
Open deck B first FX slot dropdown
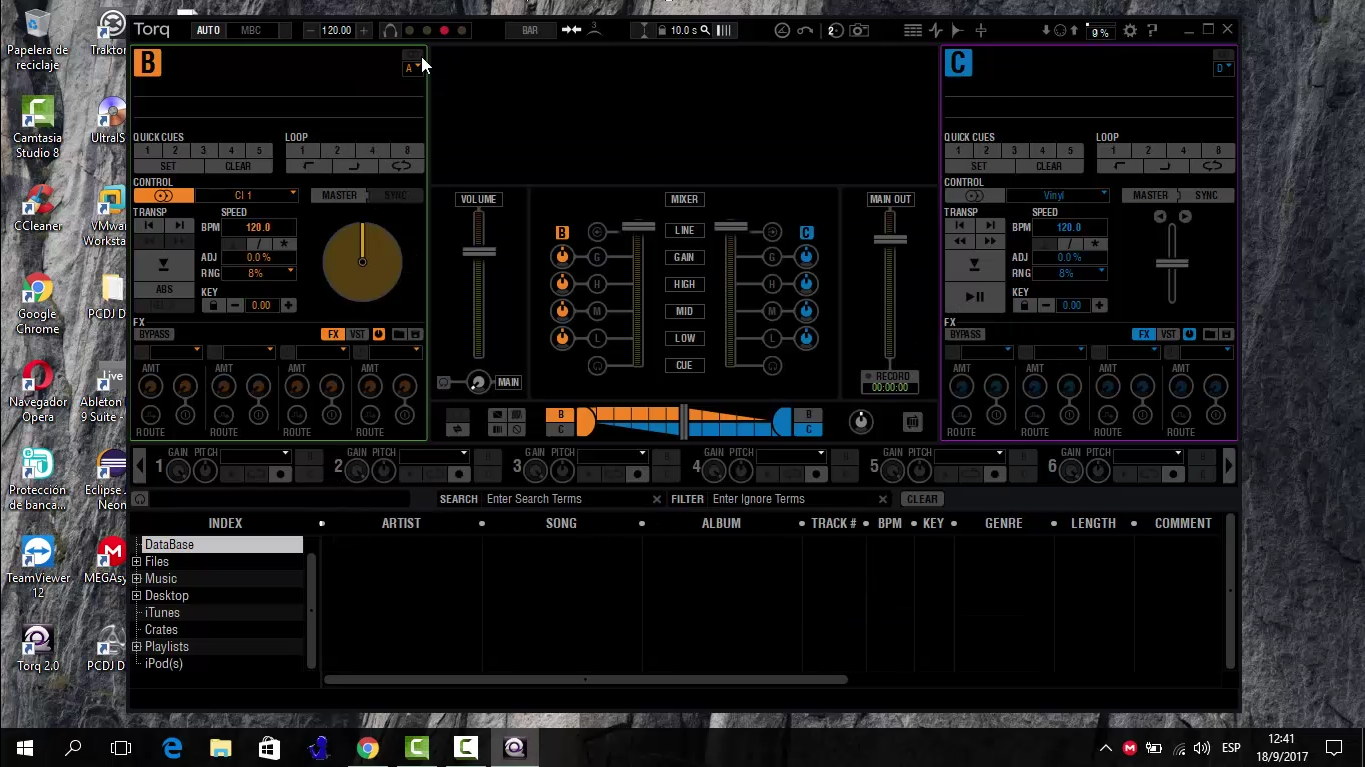pos(176,352)
